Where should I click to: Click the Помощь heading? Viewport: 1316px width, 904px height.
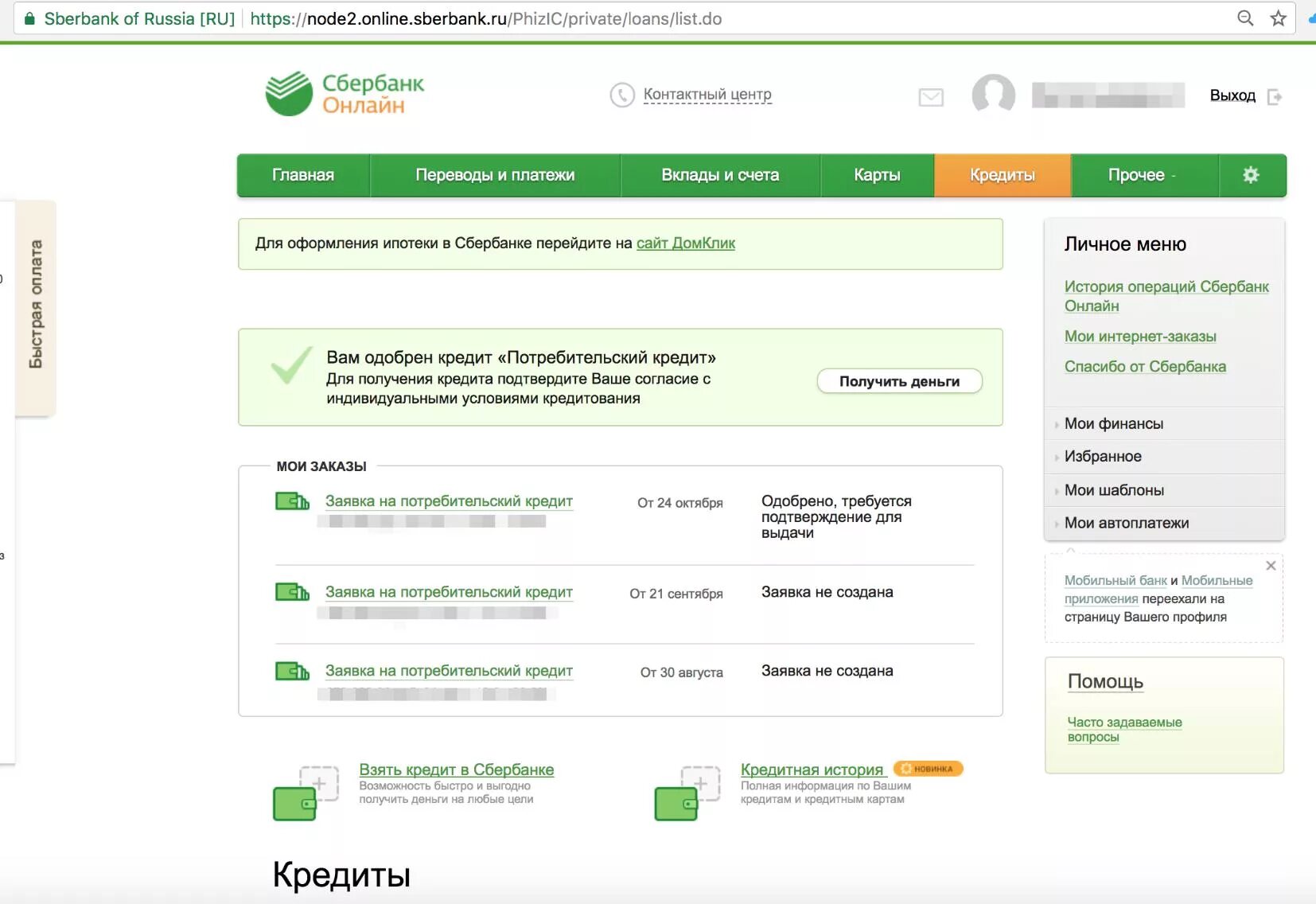[x=1105, y=682]
